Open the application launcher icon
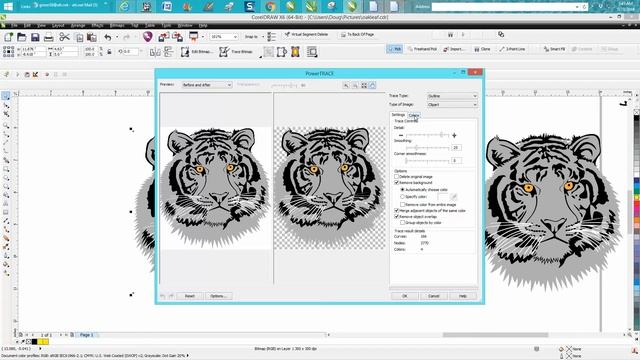Screen dimensions: 640x360 193,37
